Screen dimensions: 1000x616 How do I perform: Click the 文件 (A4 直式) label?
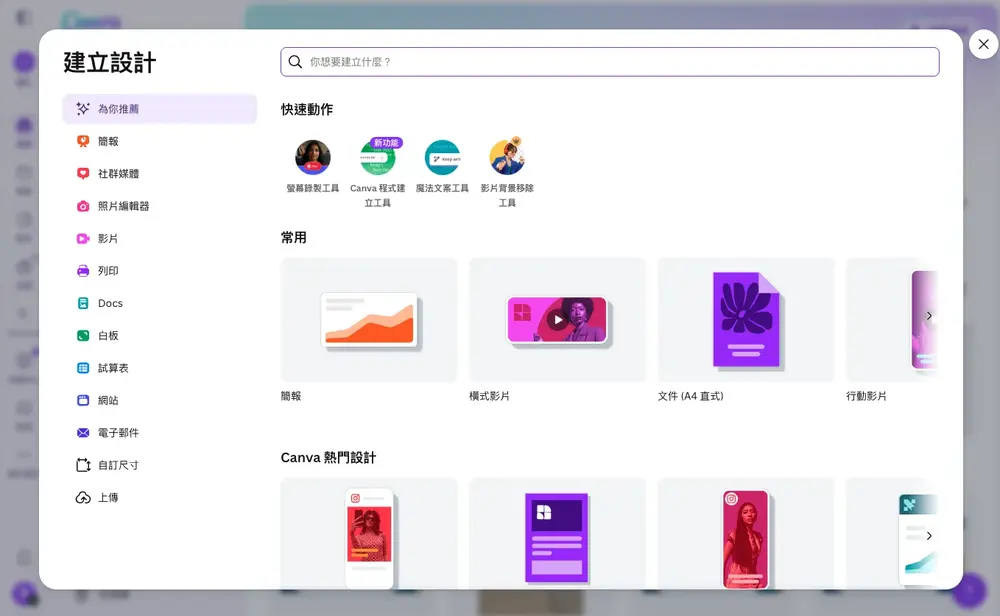(x=691, y=396)
